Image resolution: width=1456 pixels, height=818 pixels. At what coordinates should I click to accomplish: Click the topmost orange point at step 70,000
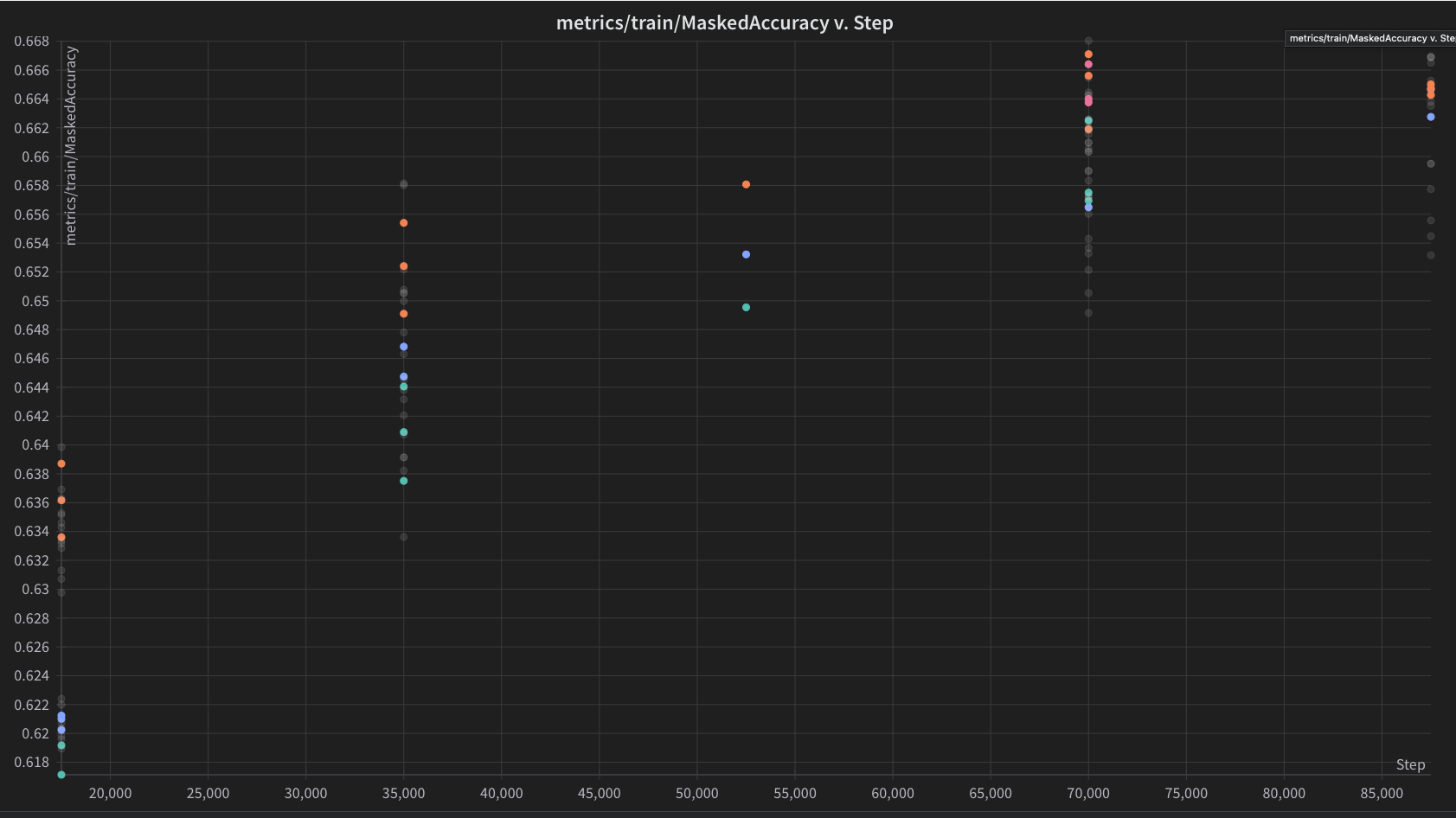[x=1088, y=54]
